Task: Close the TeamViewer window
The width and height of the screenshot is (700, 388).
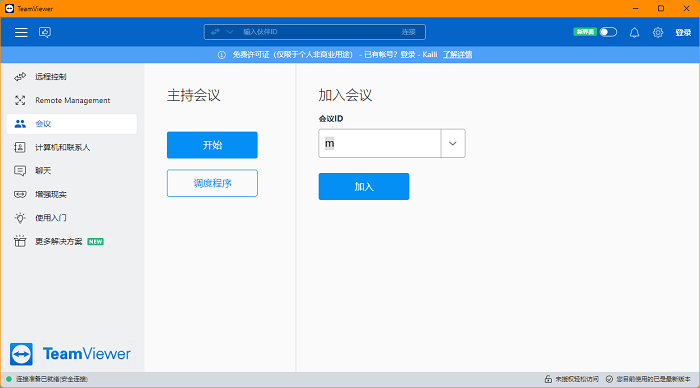Action: pyautogui.click(x=687, y=8)
